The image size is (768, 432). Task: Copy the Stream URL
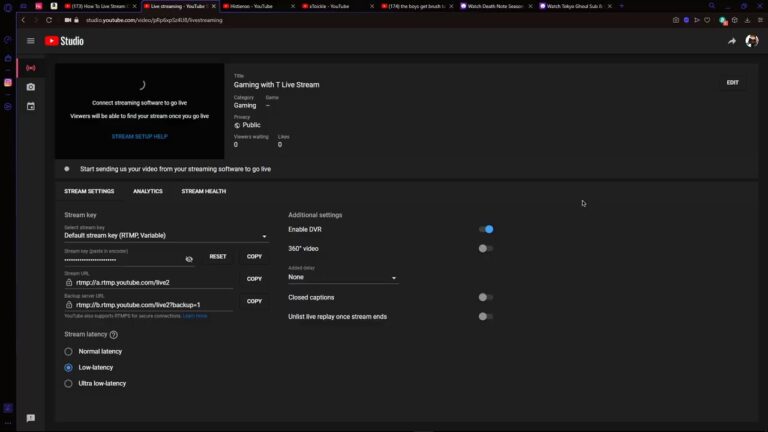coord(254,279)
